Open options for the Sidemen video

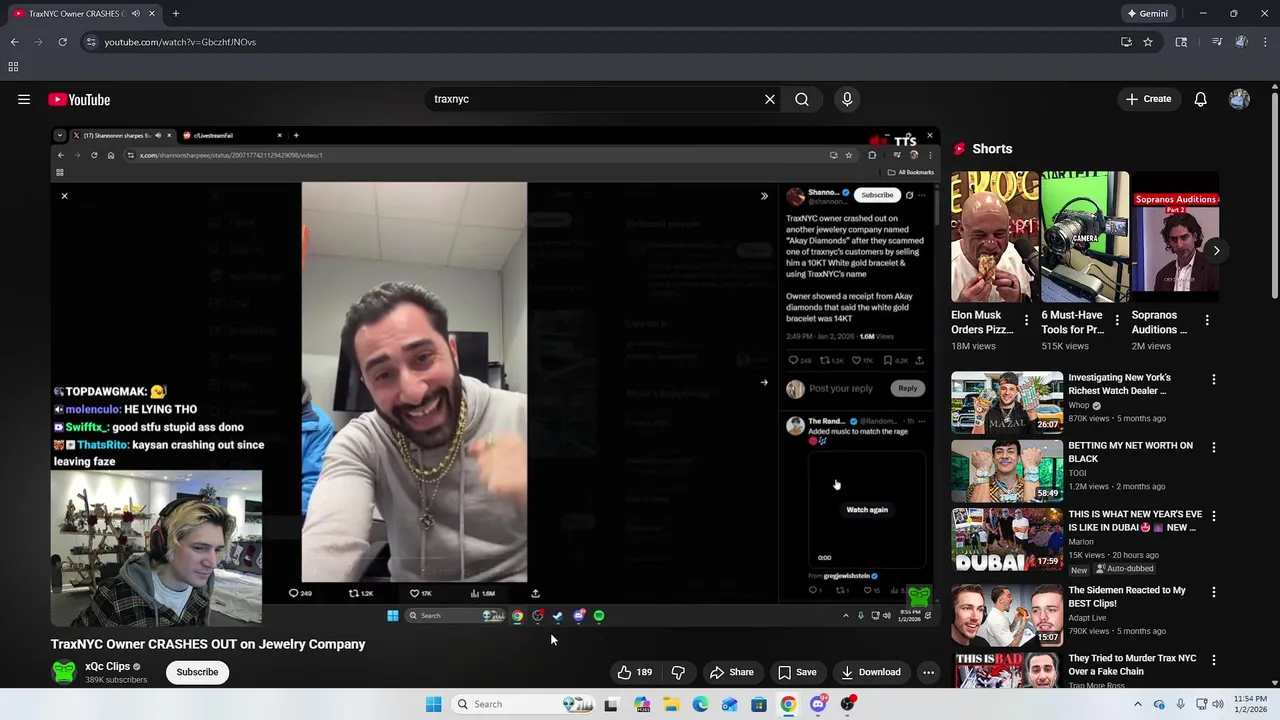1214,592
